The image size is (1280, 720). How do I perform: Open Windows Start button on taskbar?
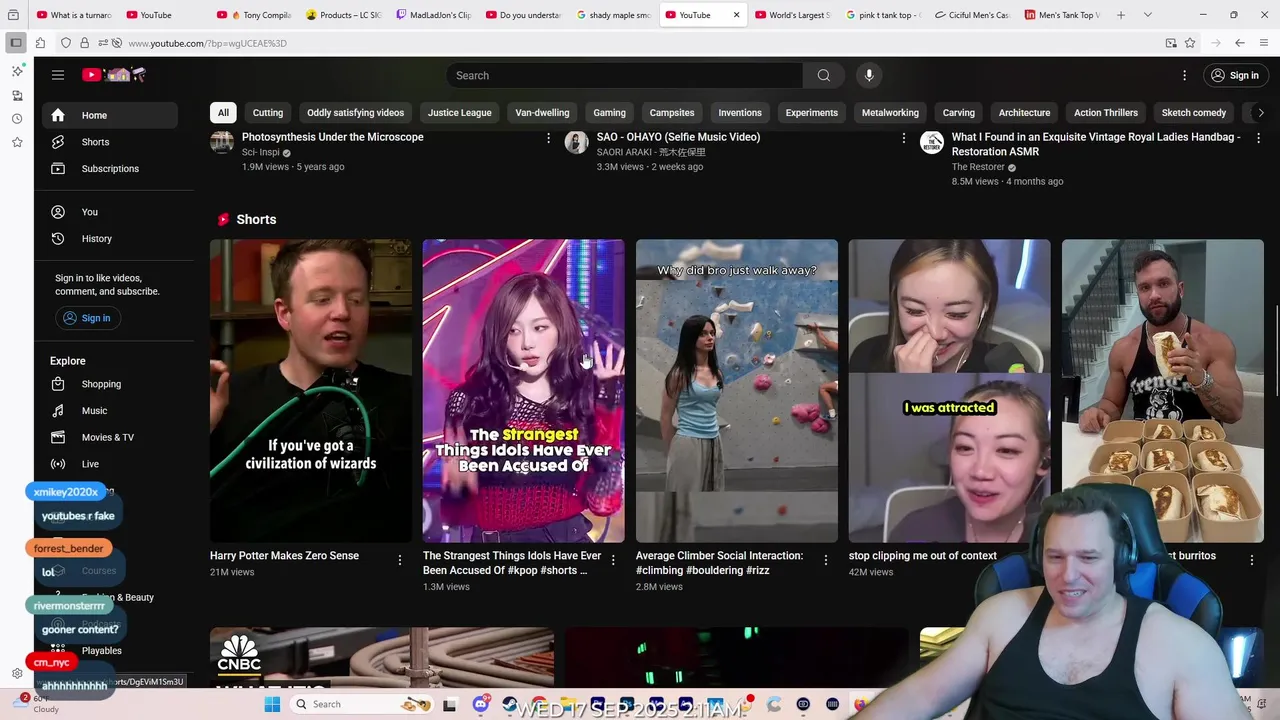(272, 704)
